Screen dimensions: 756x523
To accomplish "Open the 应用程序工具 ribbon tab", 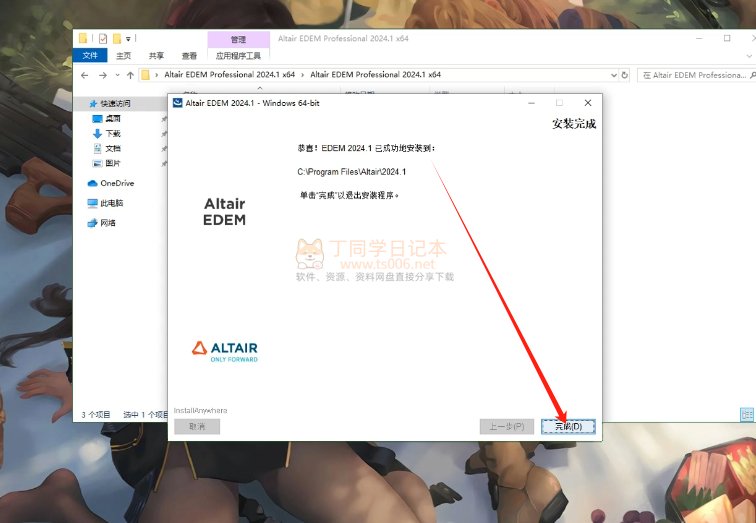I will (238, 56).
